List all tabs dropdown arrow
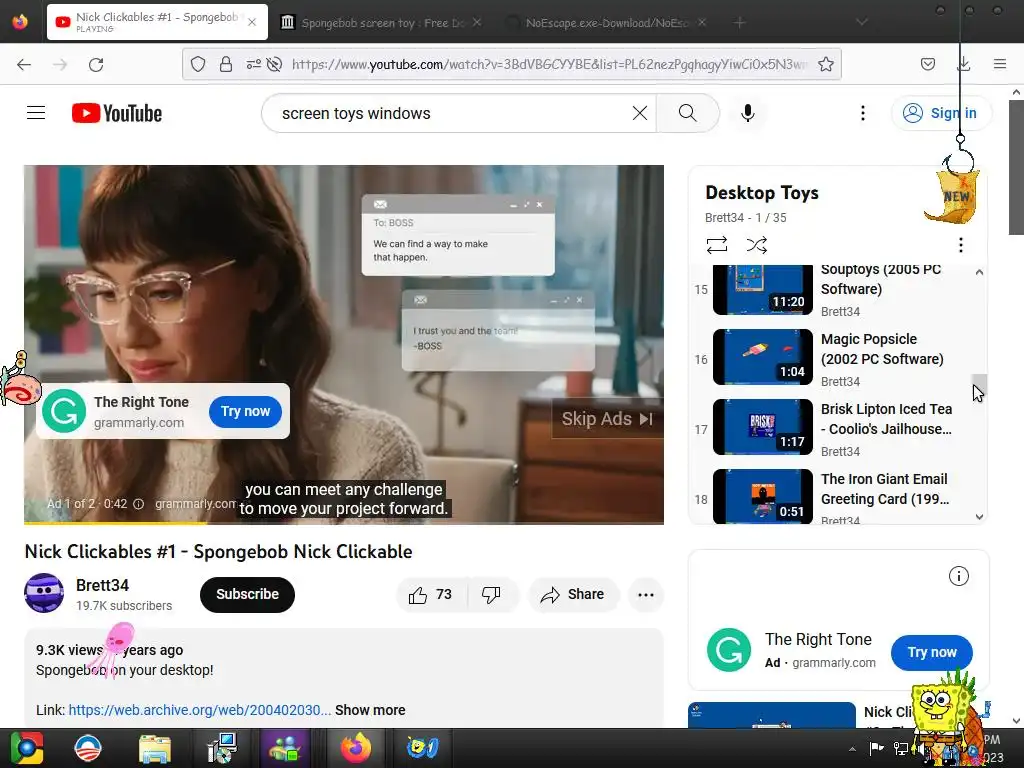The height and width of the screenshot is (768, 1024). [x=862, y=23]
